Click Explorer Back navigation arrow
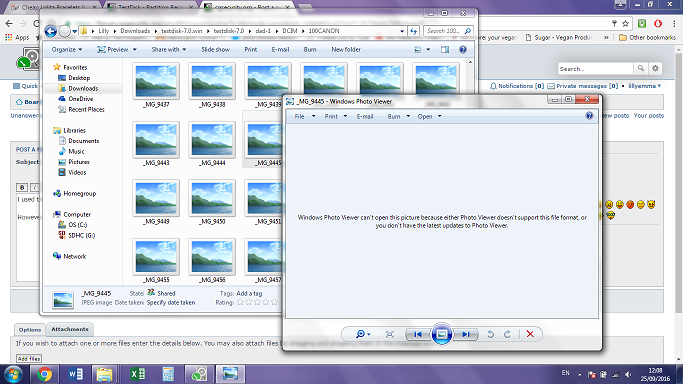 coord(51,31)
